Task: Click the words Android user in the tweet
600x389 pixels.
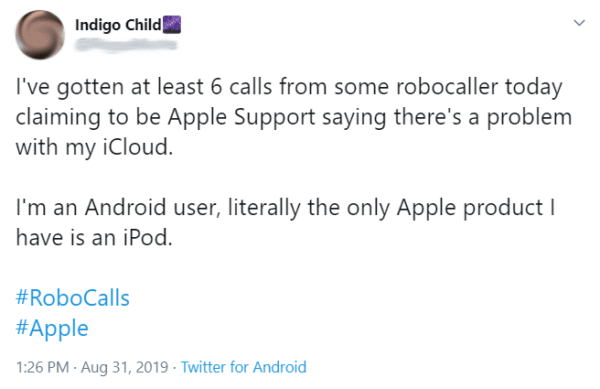Action: coord(153,208)
